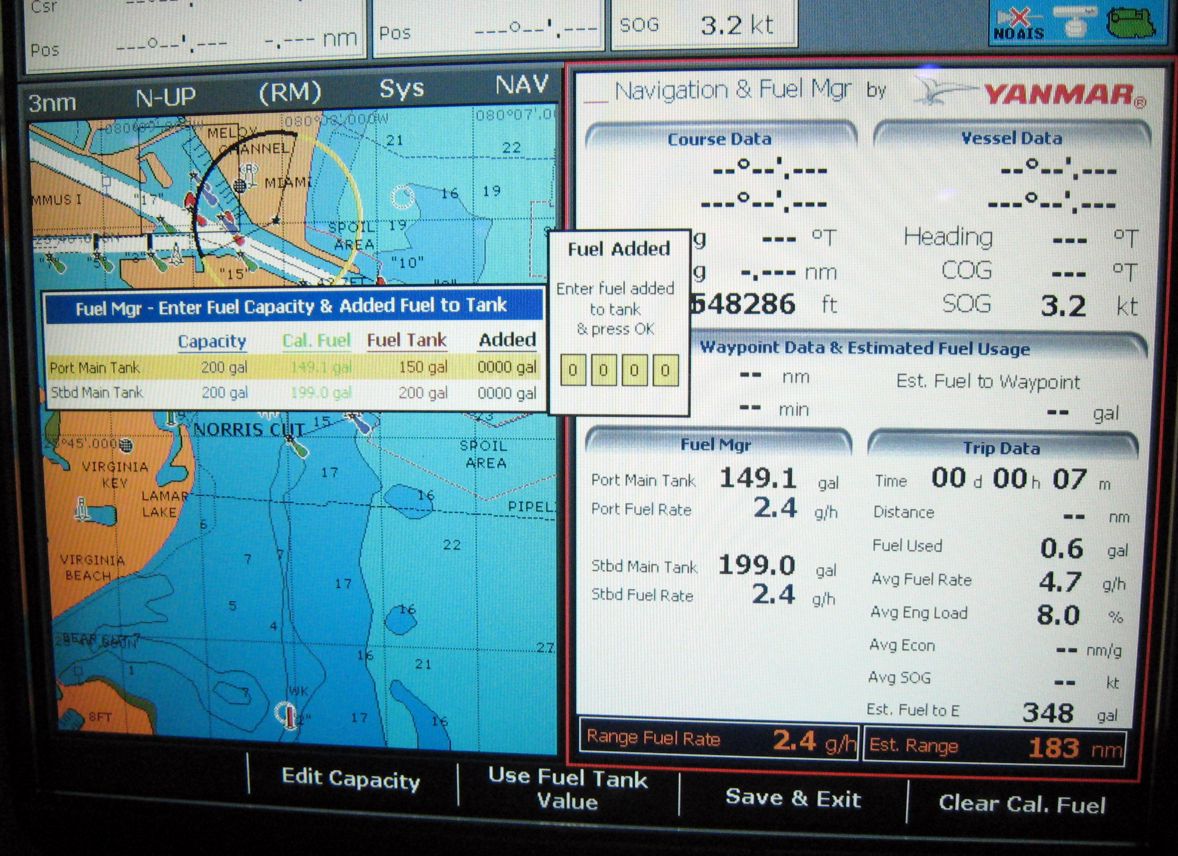Choose Use Fuel Tank Value soft key
Screen dimensions: 1178x856
tap(567, 788)
